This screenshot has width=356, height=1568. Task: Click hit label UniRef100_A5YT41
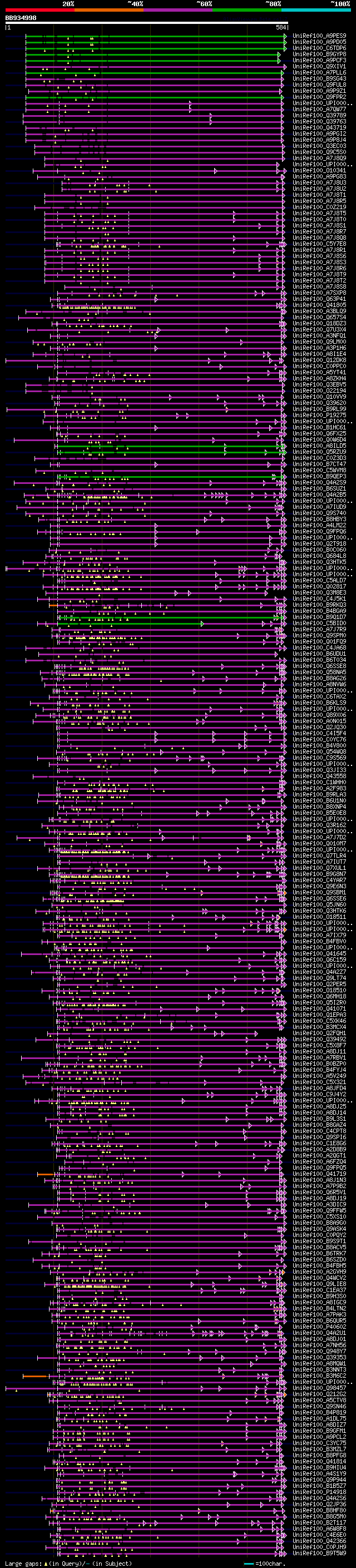click(x=319, y=373)
